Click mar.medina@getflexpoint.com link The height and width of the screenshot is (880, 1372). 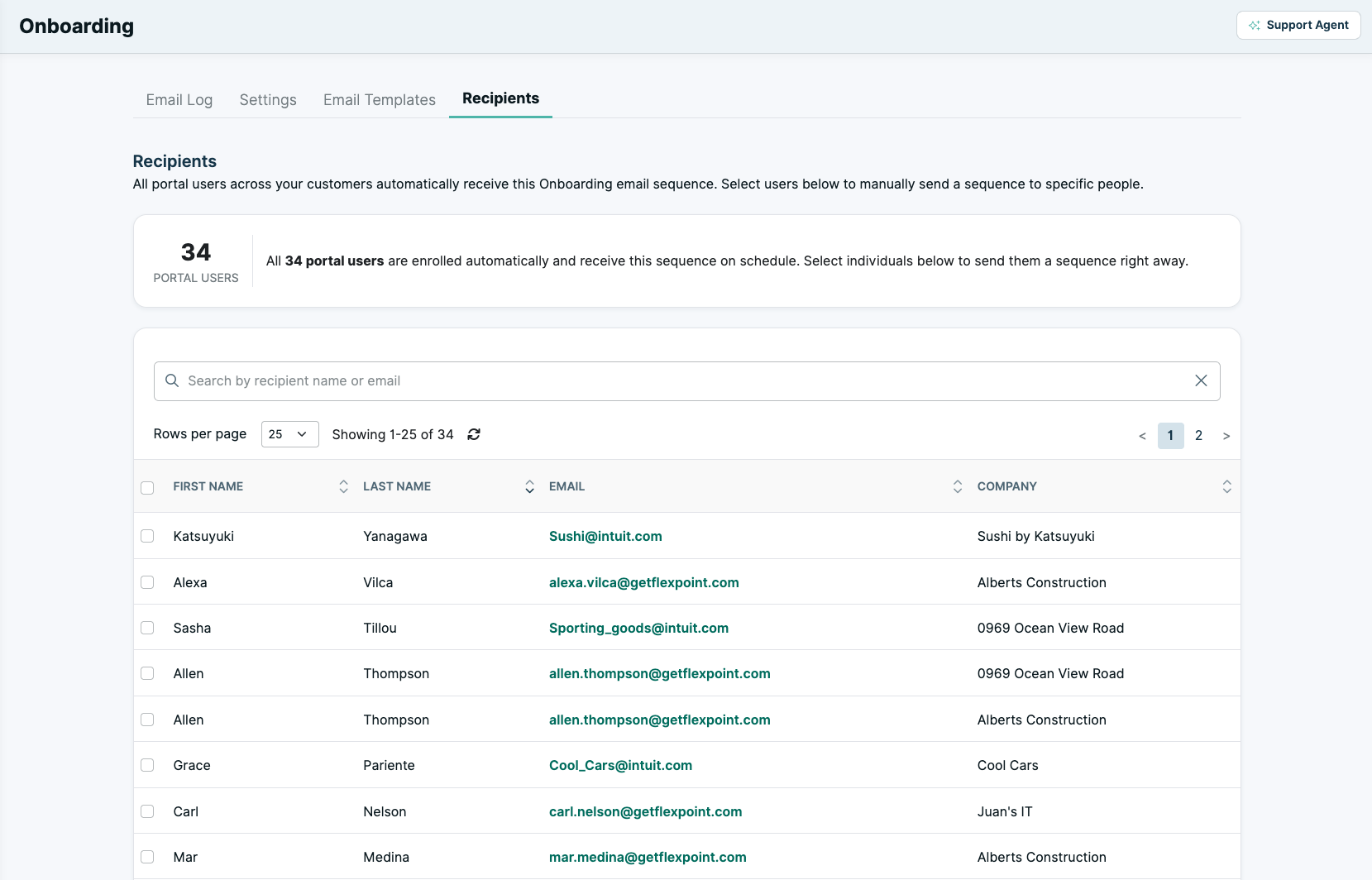coord(648,857)
